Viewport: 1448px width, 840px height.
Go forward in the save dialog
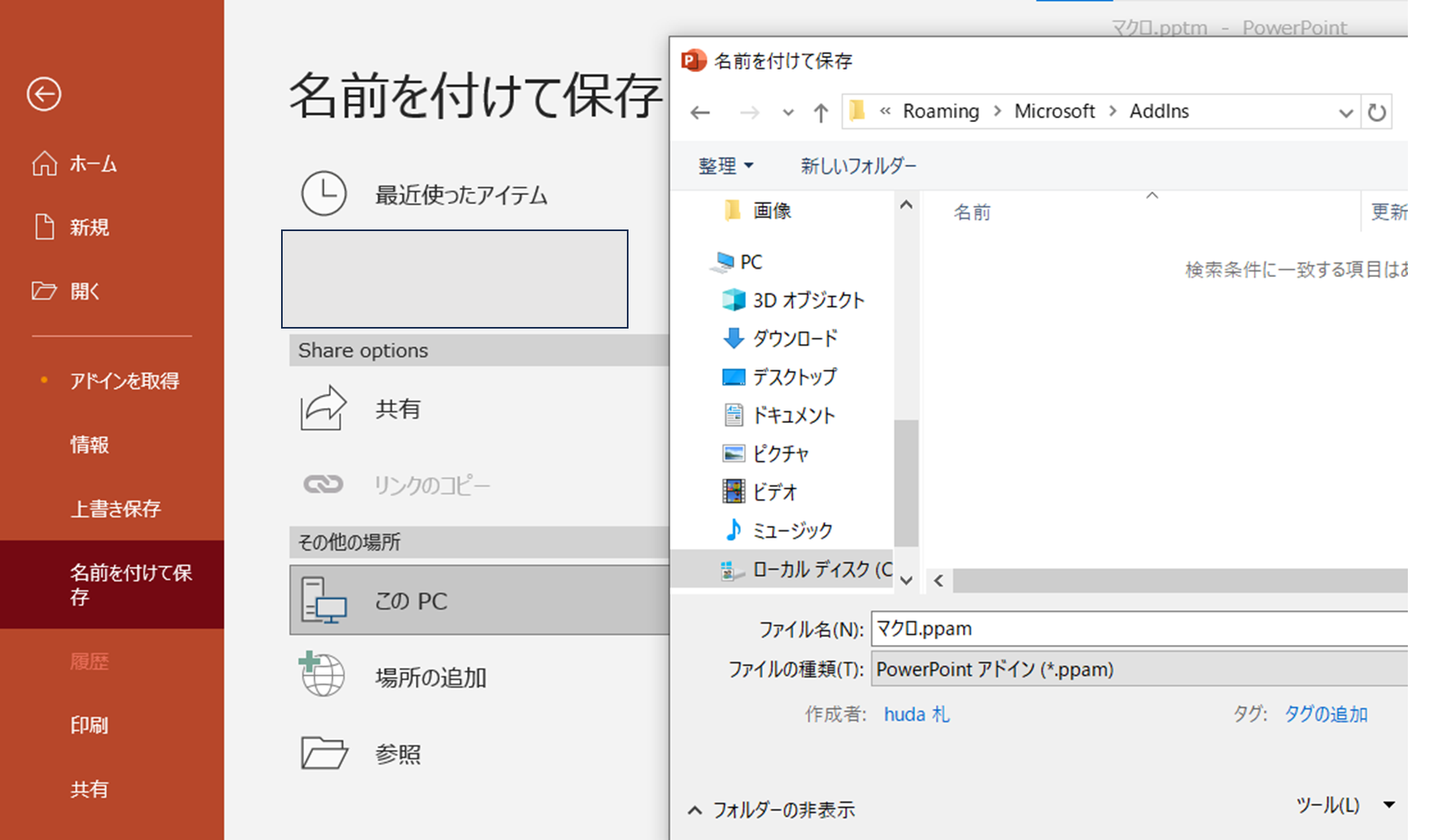point(749,112)
